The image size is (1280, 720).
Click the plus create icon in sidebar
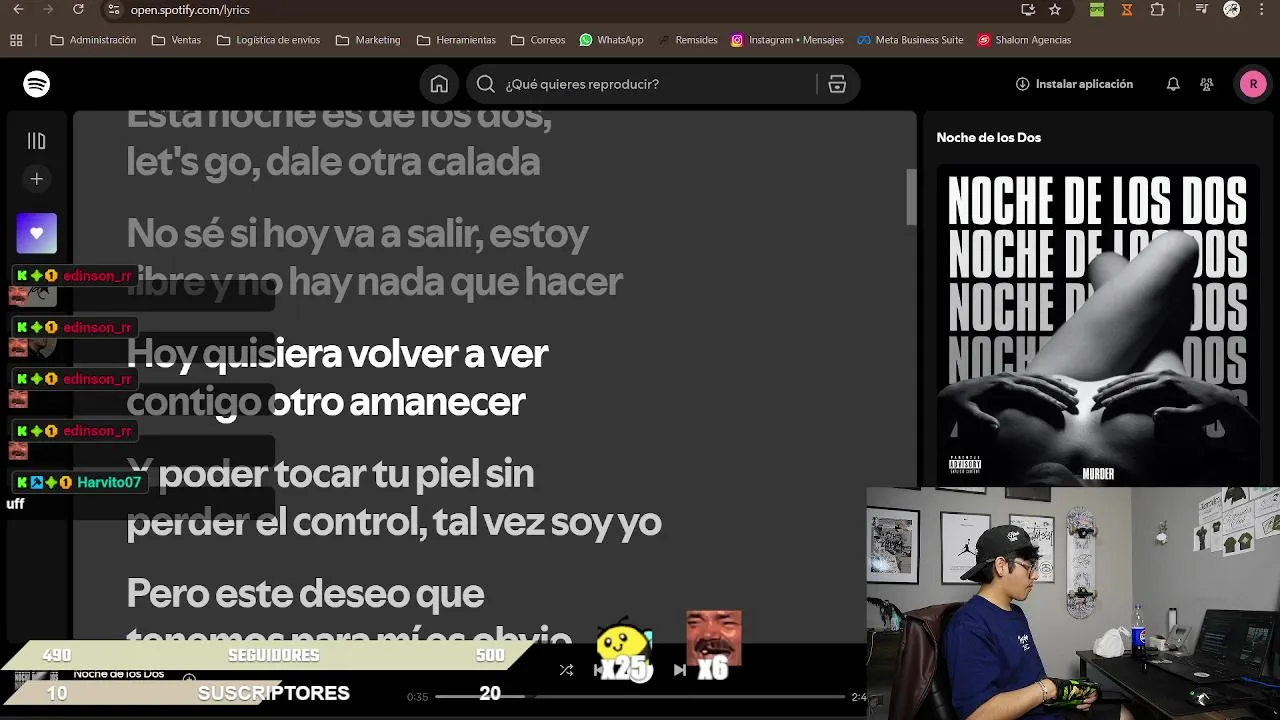tap(37, 179)
